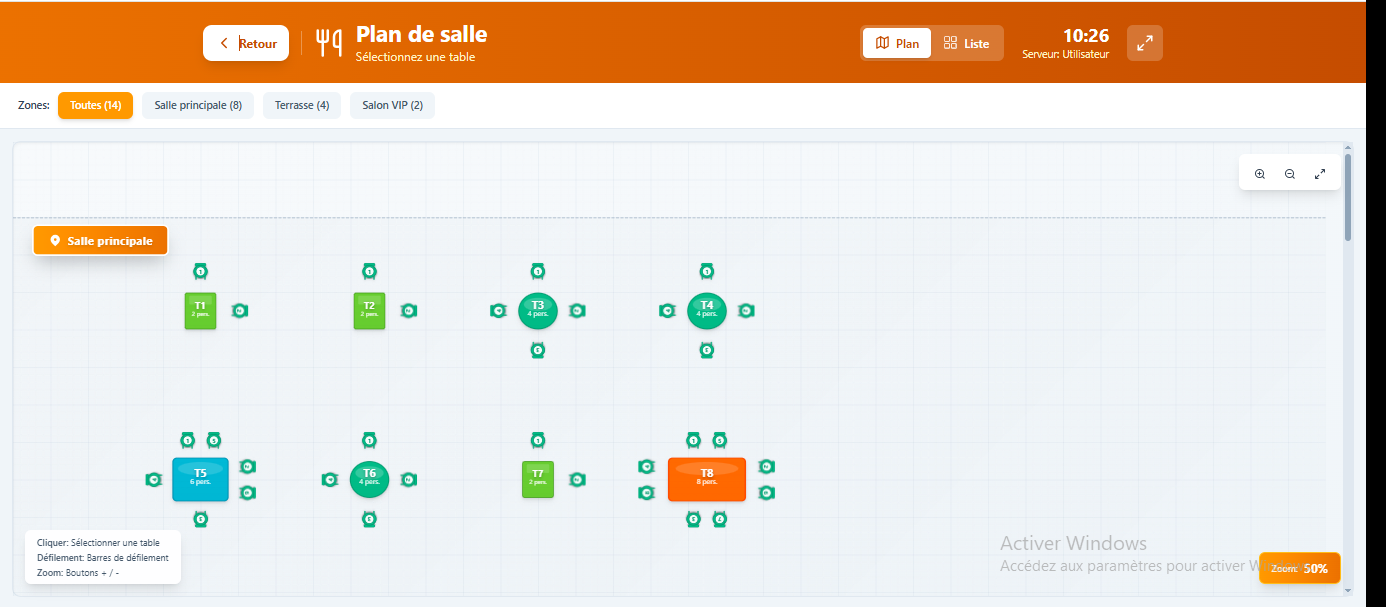This screenshot has height=607, width=1386.
Task: Switch to Plan view
Action: coord(897,43)
